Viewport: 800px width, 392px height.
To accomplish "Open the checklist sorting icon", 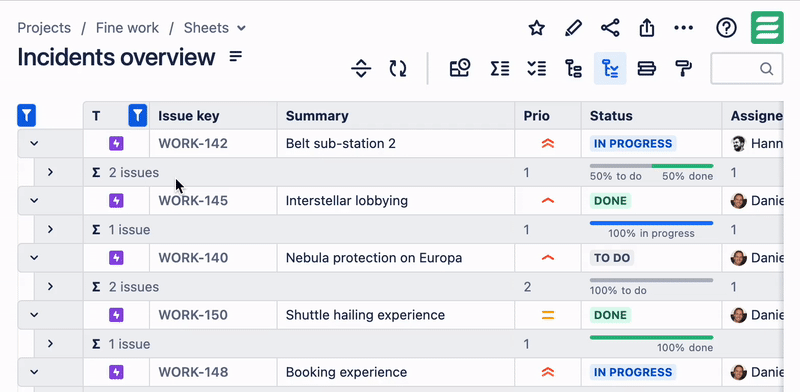I will 537,68.
